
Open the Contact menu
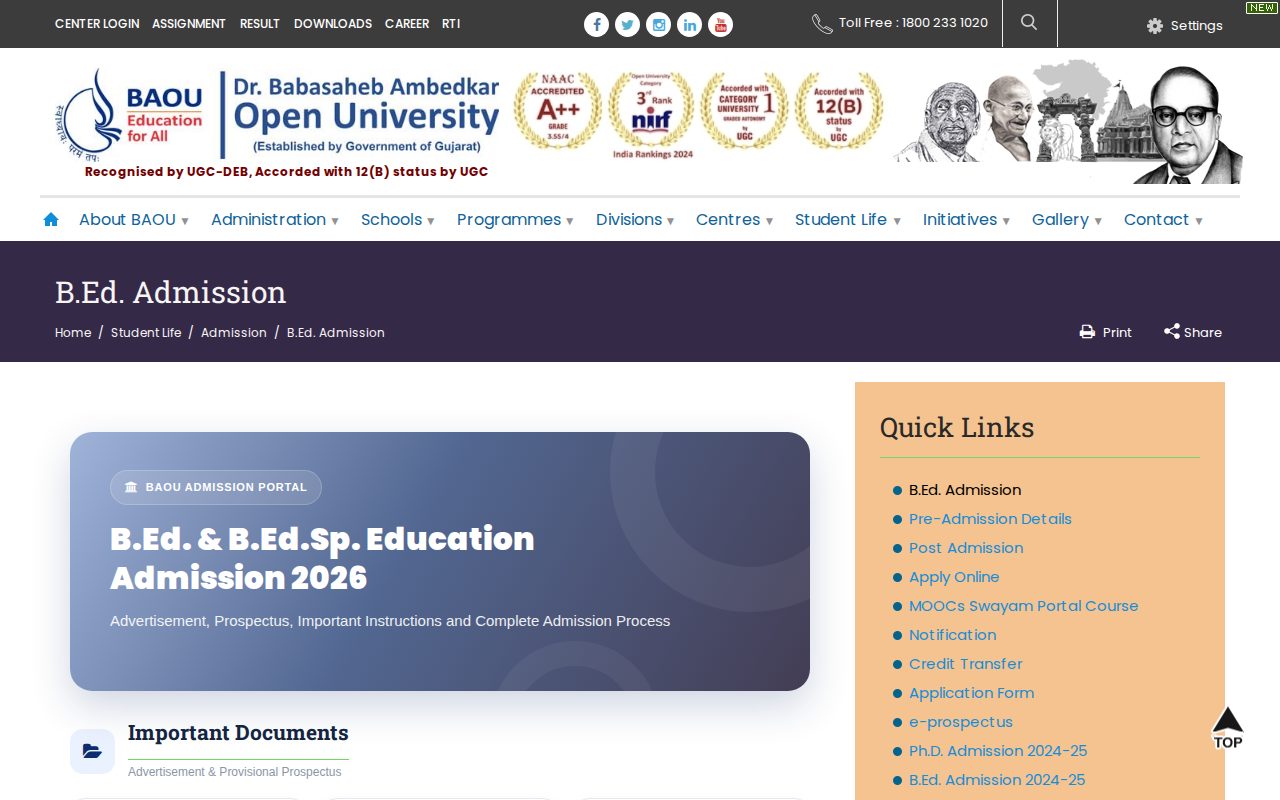1164,220
